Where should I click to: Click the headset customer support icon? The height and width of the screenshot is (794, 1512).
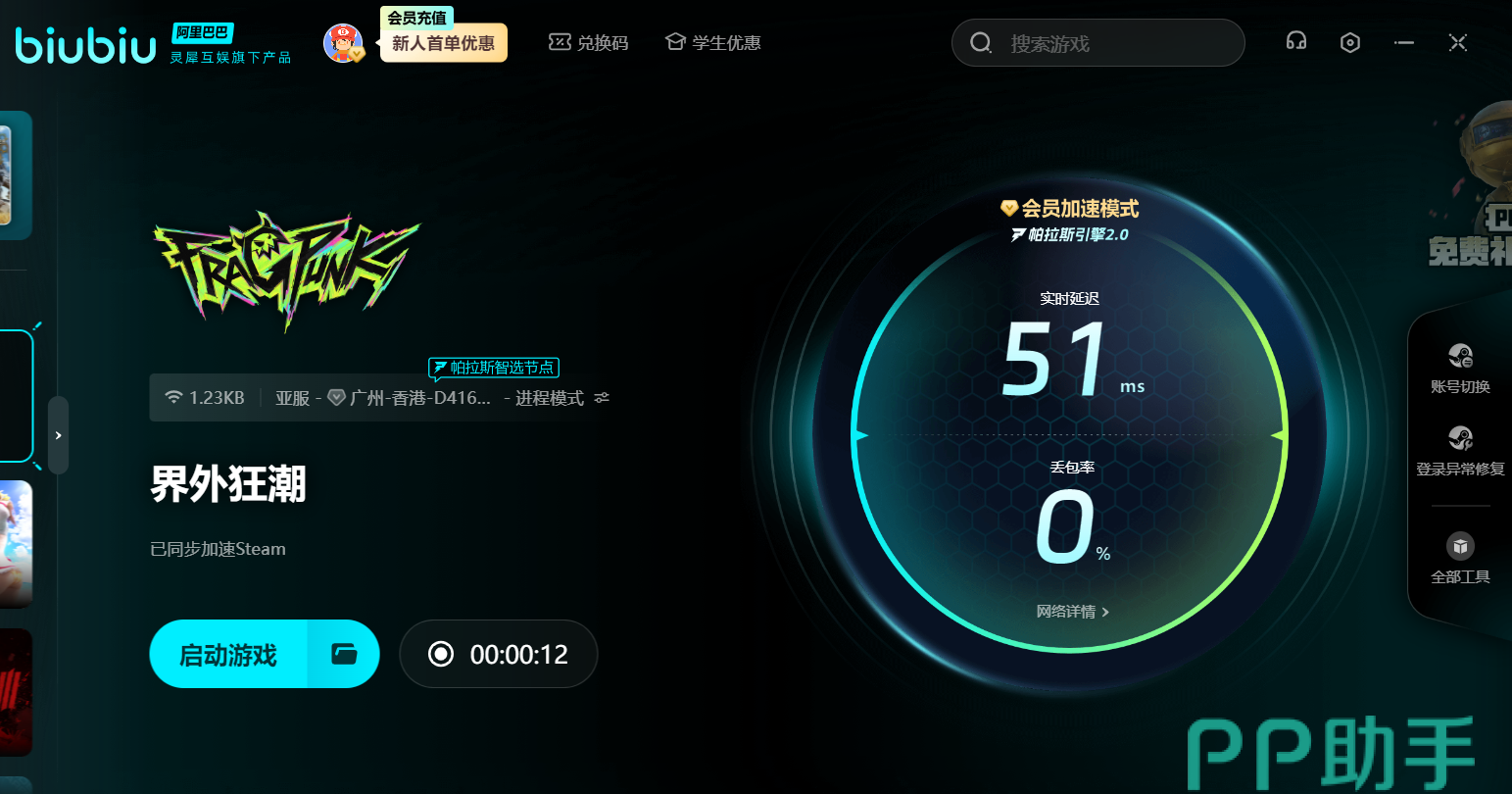point(1296,42)
